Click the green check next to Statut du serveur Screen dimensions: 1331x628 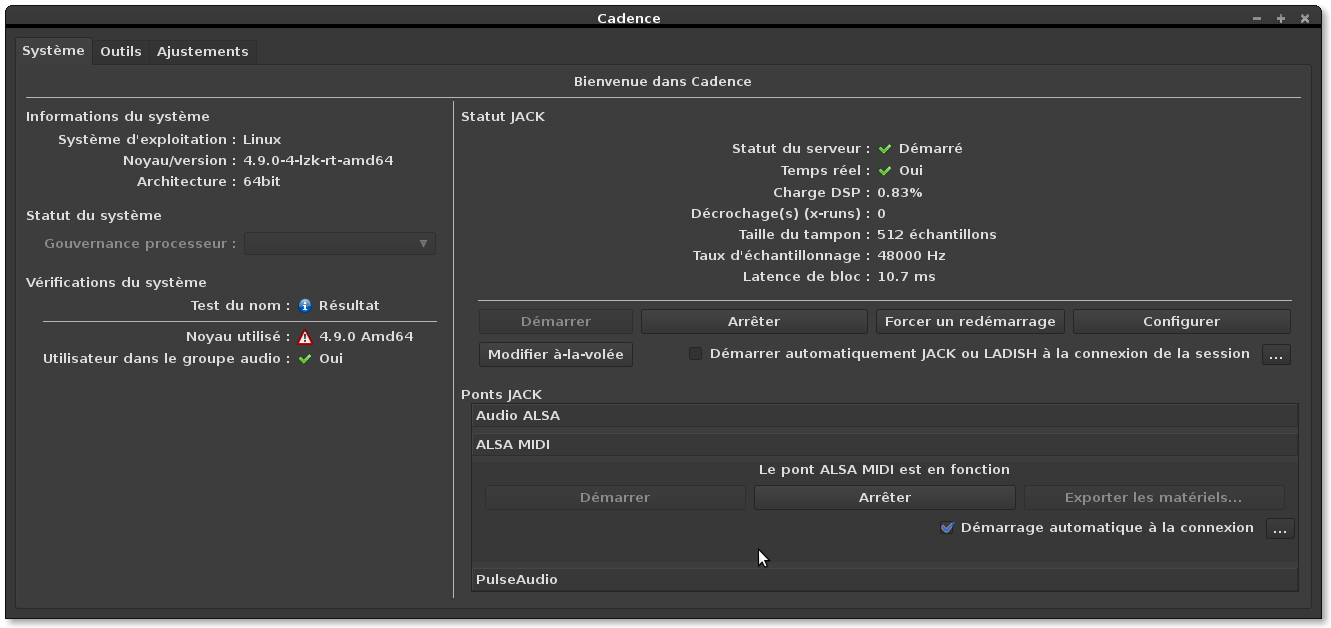pos(885,149)
